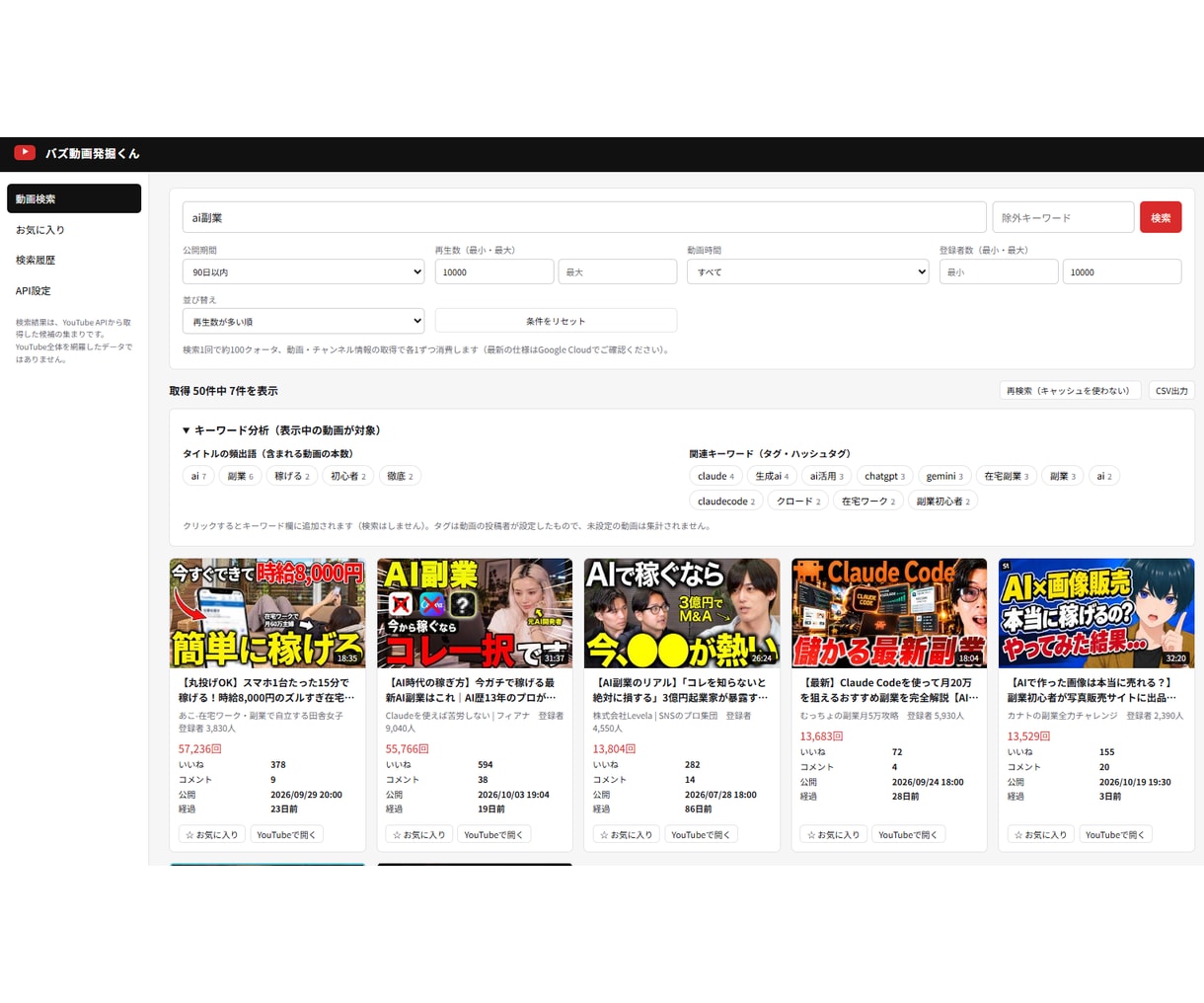
Task: Open the Claude Code 儲かる最新副業 thumbnail
Action: click(x=889, y=613)
